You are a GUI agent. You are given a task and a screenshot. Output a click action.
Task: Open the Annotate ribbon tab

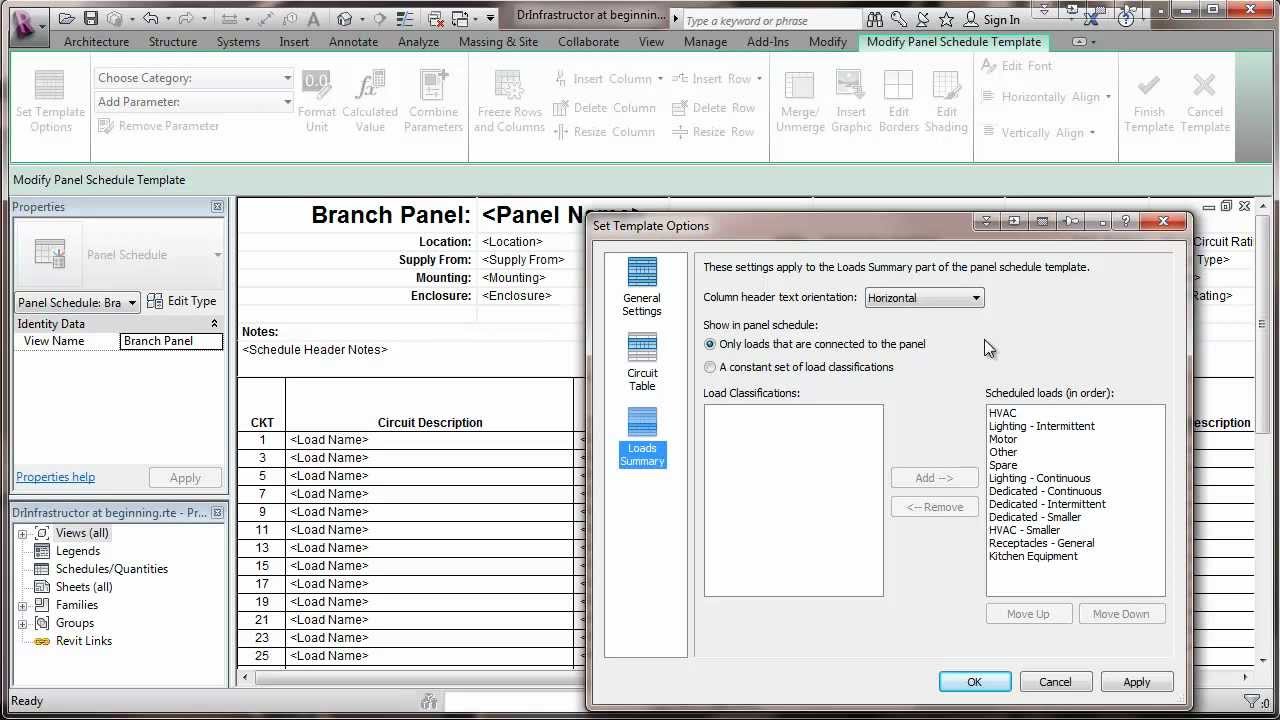353,42
